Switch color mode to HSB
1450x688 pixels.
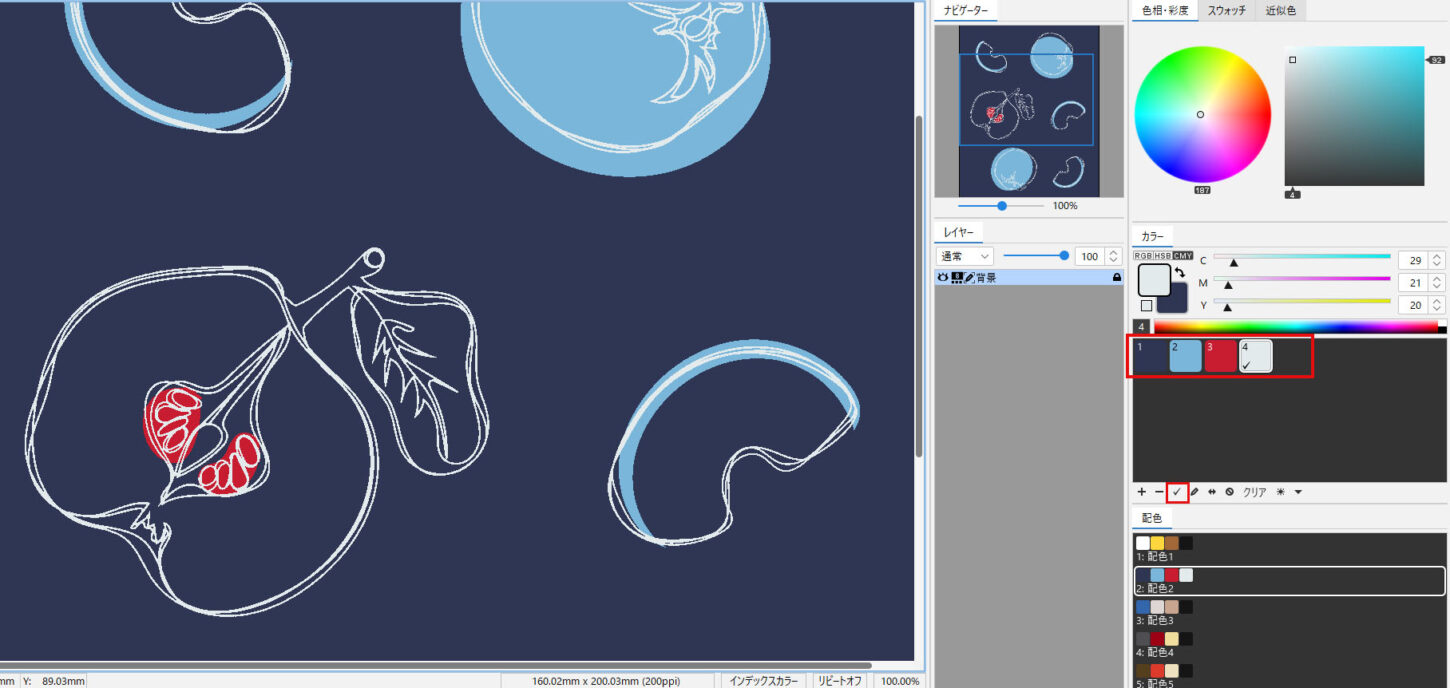tap(1163, 256)
